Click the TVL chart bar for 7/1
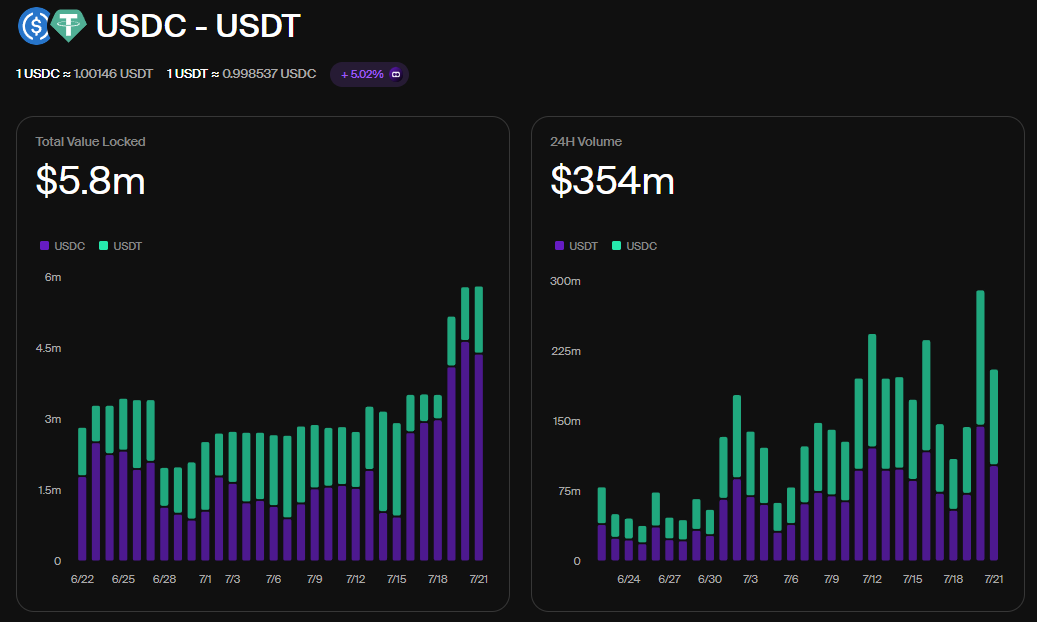This screenshot has height=622, width=1037. click(205, 502)
